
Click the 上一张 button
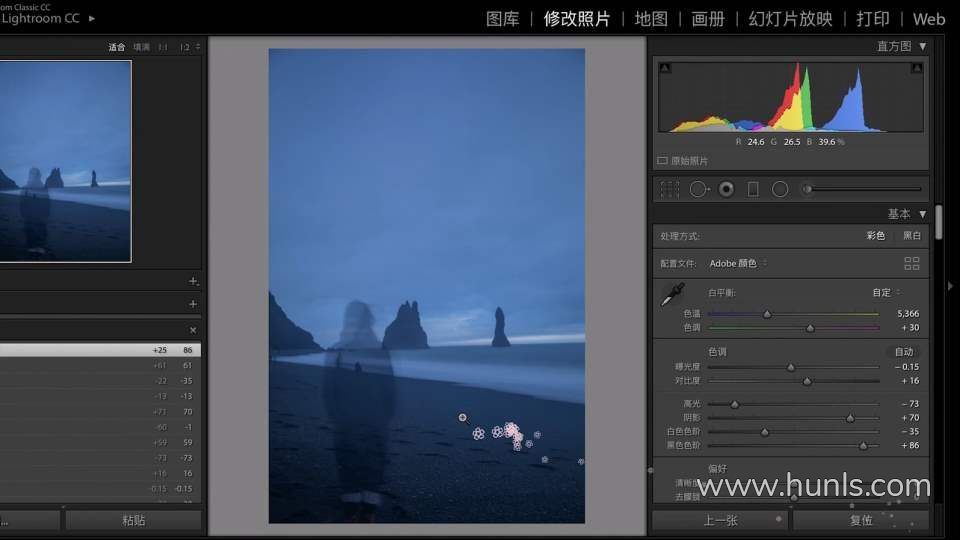[720, 520]
